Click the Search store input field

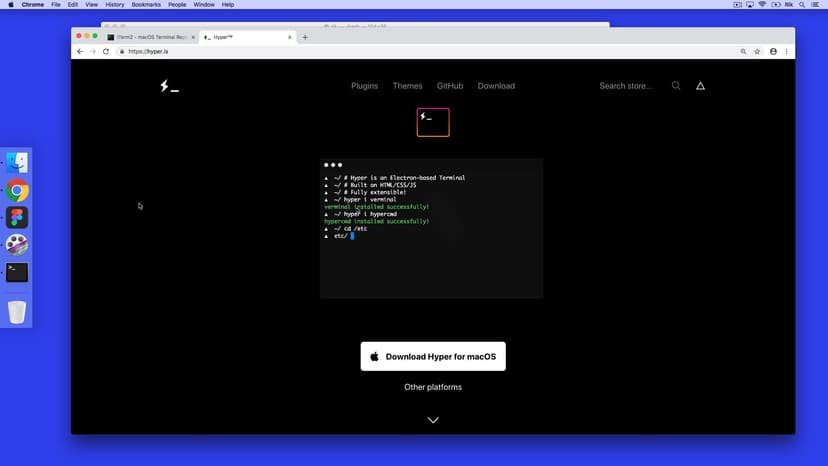[x=625, y=86]
